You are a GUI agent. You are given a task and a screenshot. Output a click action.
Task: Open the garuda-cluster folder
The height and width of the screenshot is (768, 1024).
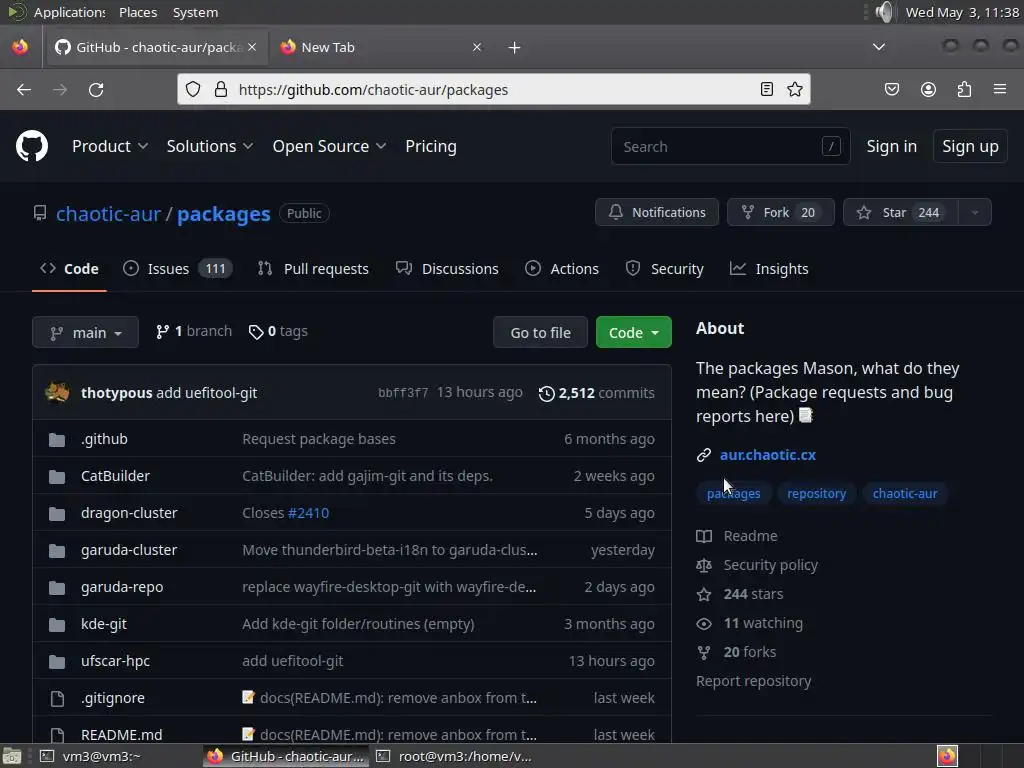pyautogui.click(x=129, y=550)
